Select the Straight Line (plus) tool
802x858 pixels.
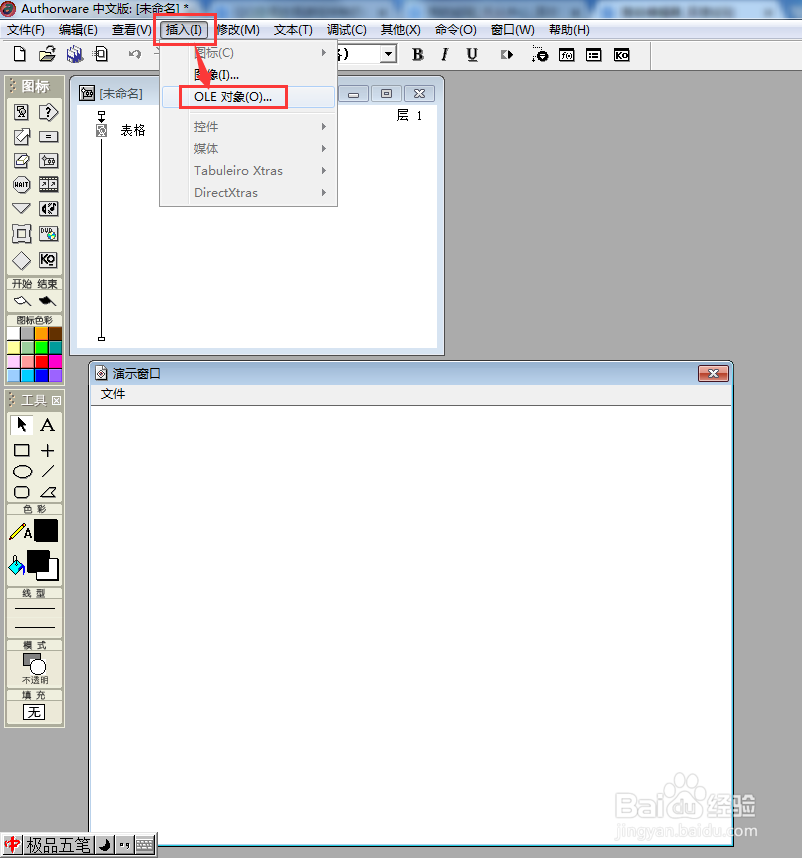tap(48, 450)
